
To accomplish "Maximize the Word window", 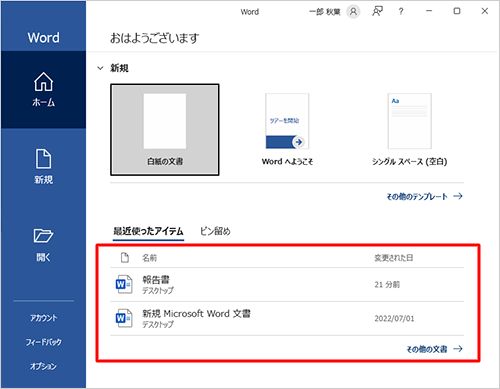I will click(x=457, y=11).
